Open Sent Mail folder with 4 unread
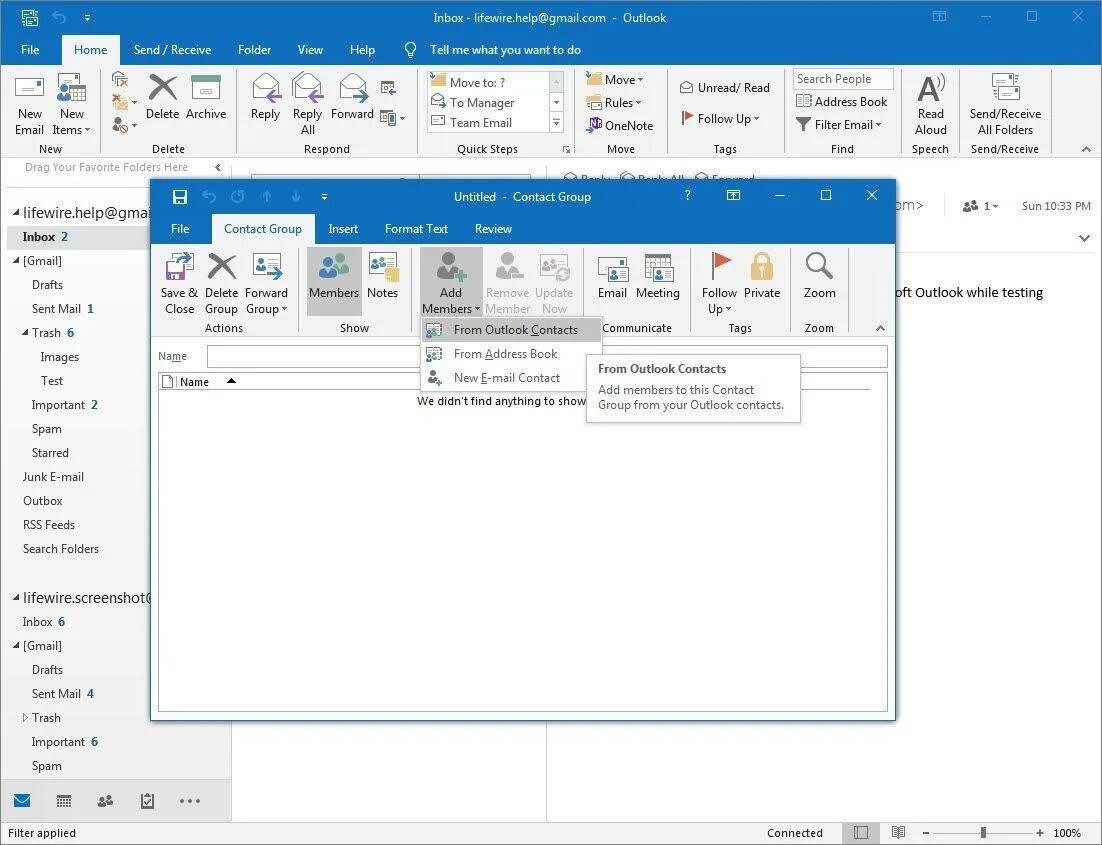 click(x=63, y=694)
